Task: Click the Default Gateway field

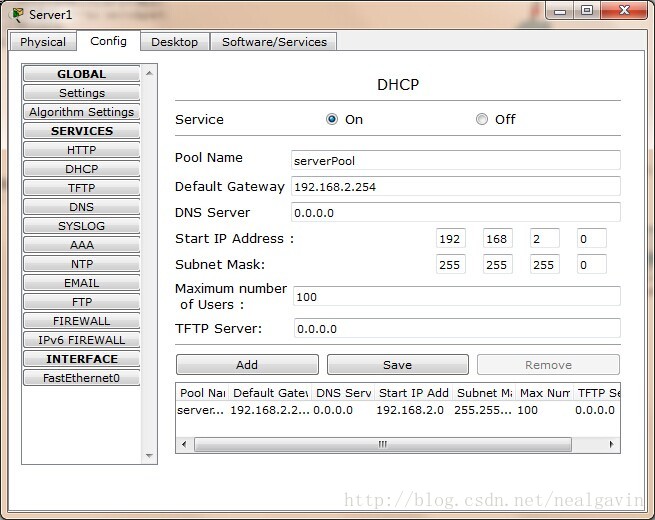Action: pyautogui.click(x=455, y=186)
